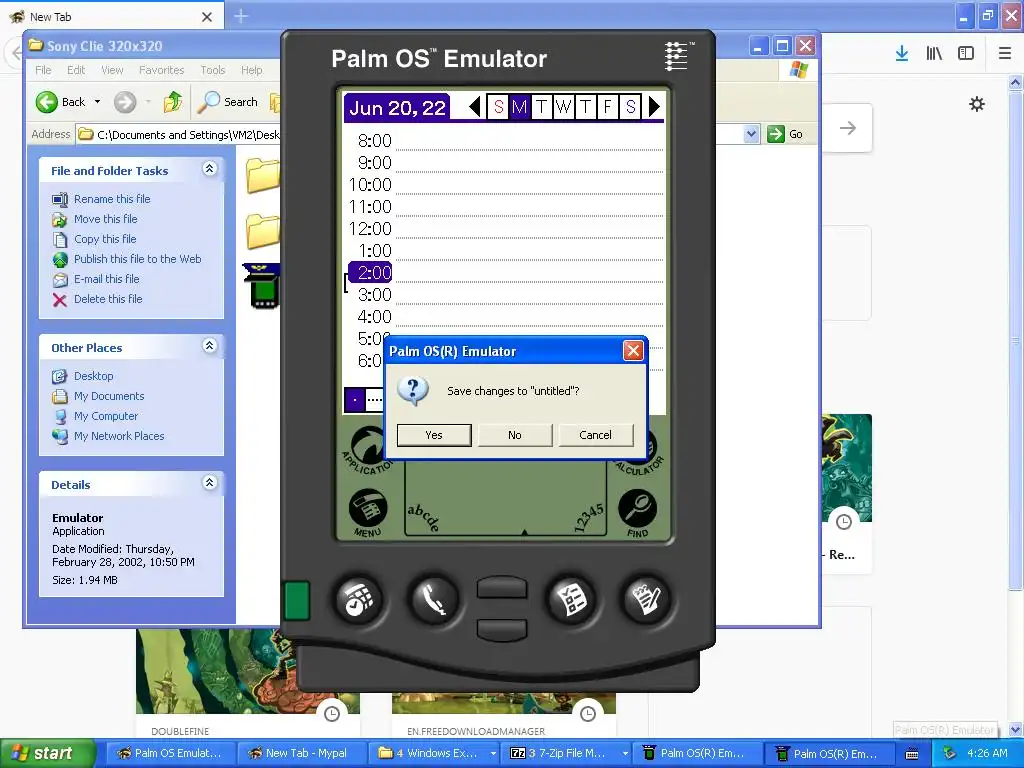Open View menu in explorer window
Image resolution: width=1024 pixels, height=768 pixels.
112,70
